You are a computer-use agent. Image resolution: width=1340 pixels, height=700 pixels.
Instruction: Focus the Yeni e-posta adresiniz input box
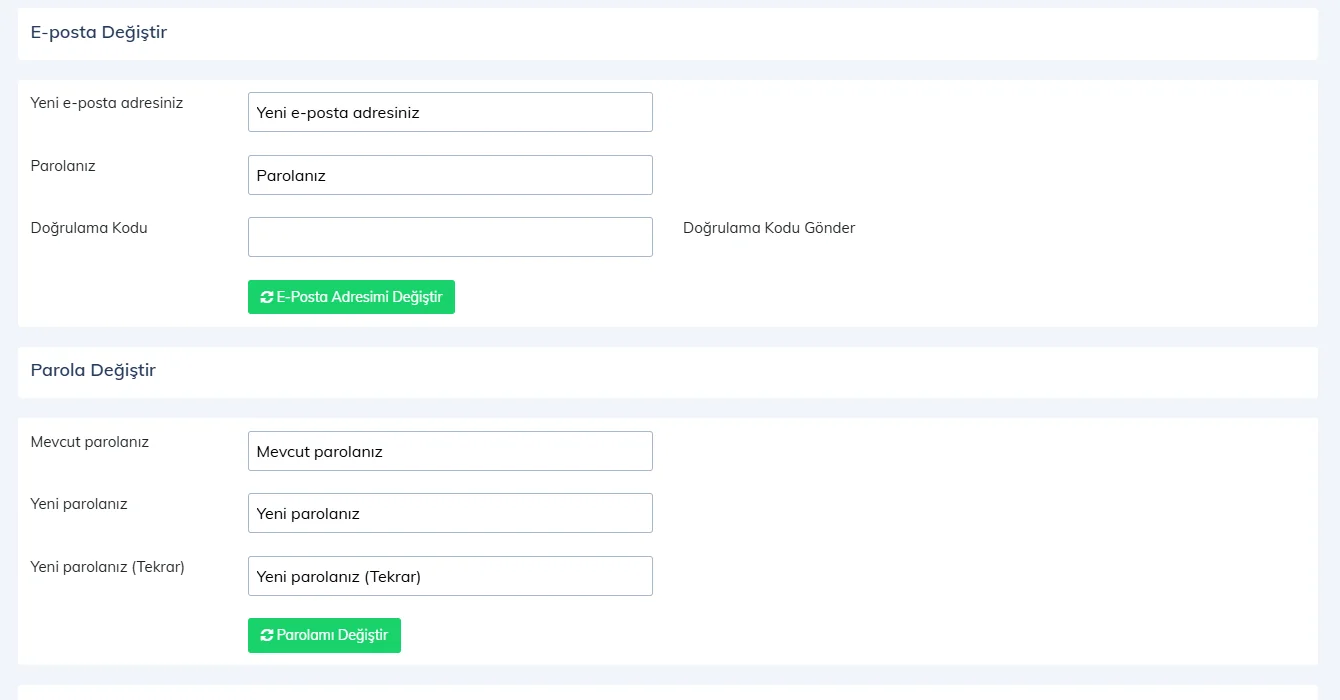click(450, 112)
